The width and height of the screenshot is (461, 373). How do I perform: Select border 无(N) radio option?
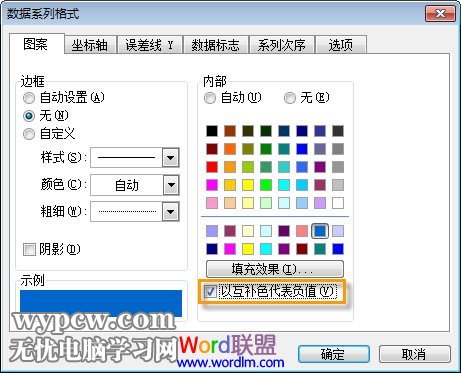tap(46, 116)
